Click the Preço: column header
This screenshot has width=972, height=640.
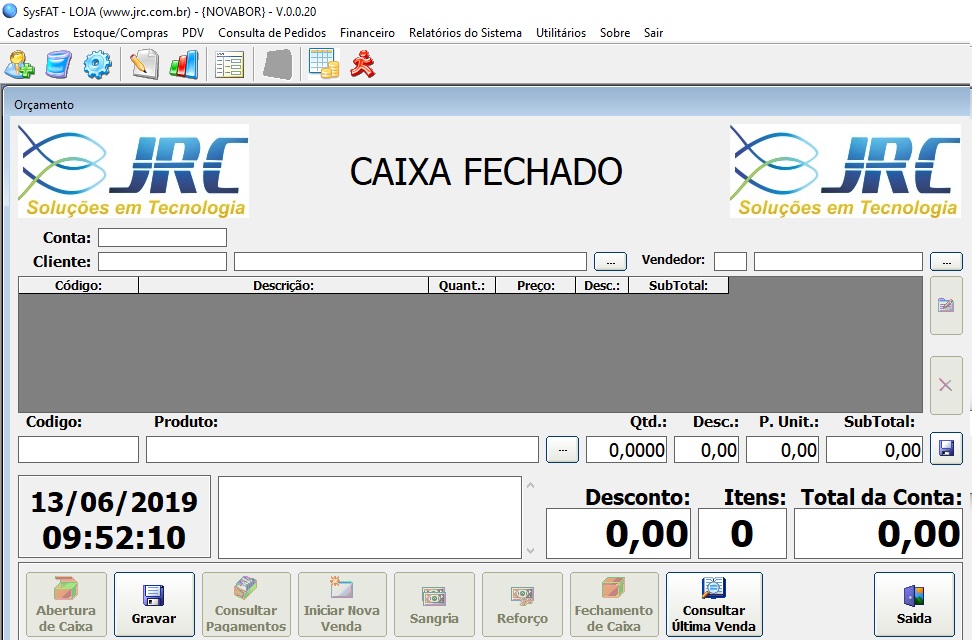pos(536,285)
